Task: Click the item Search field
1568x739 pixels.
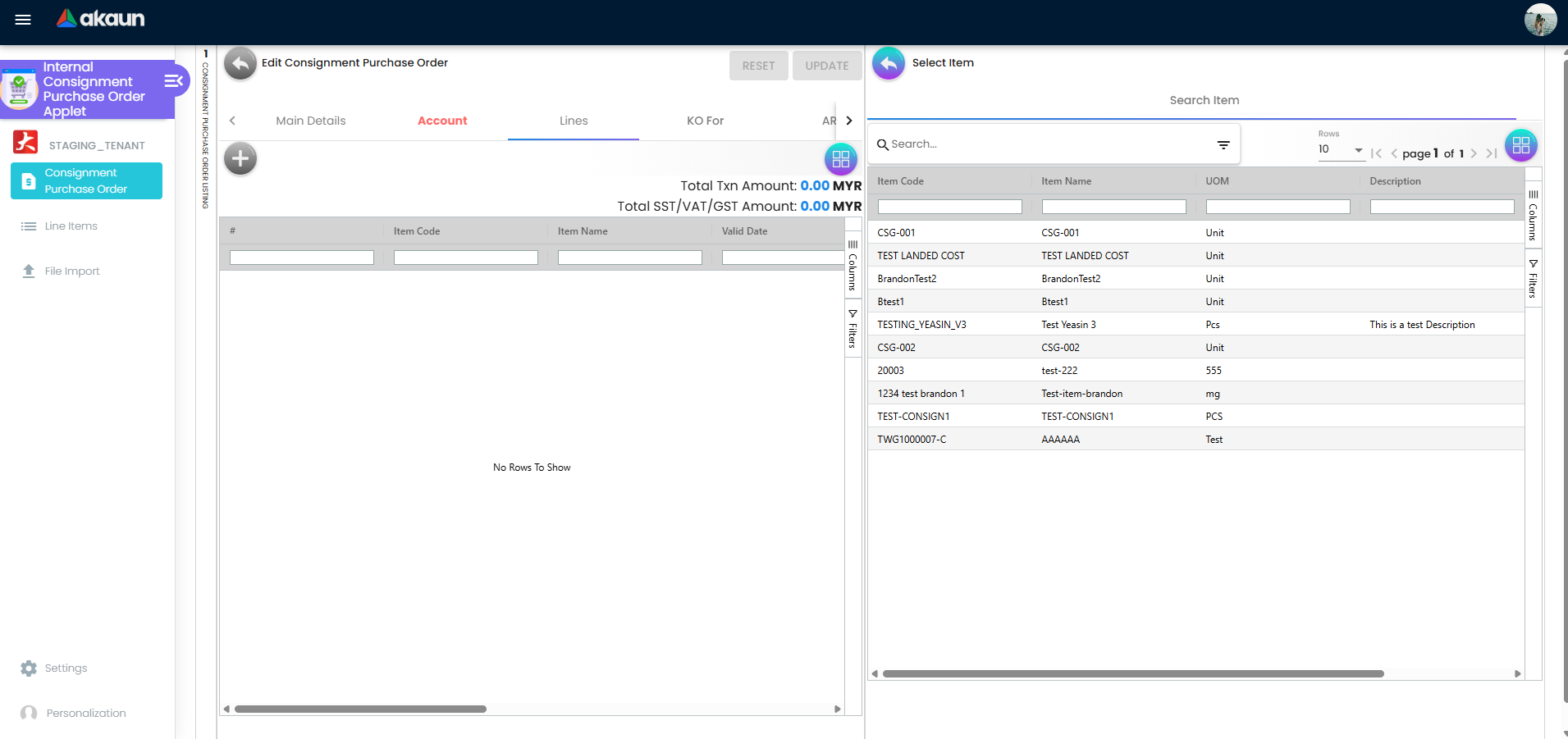Action: point(1050,144)
